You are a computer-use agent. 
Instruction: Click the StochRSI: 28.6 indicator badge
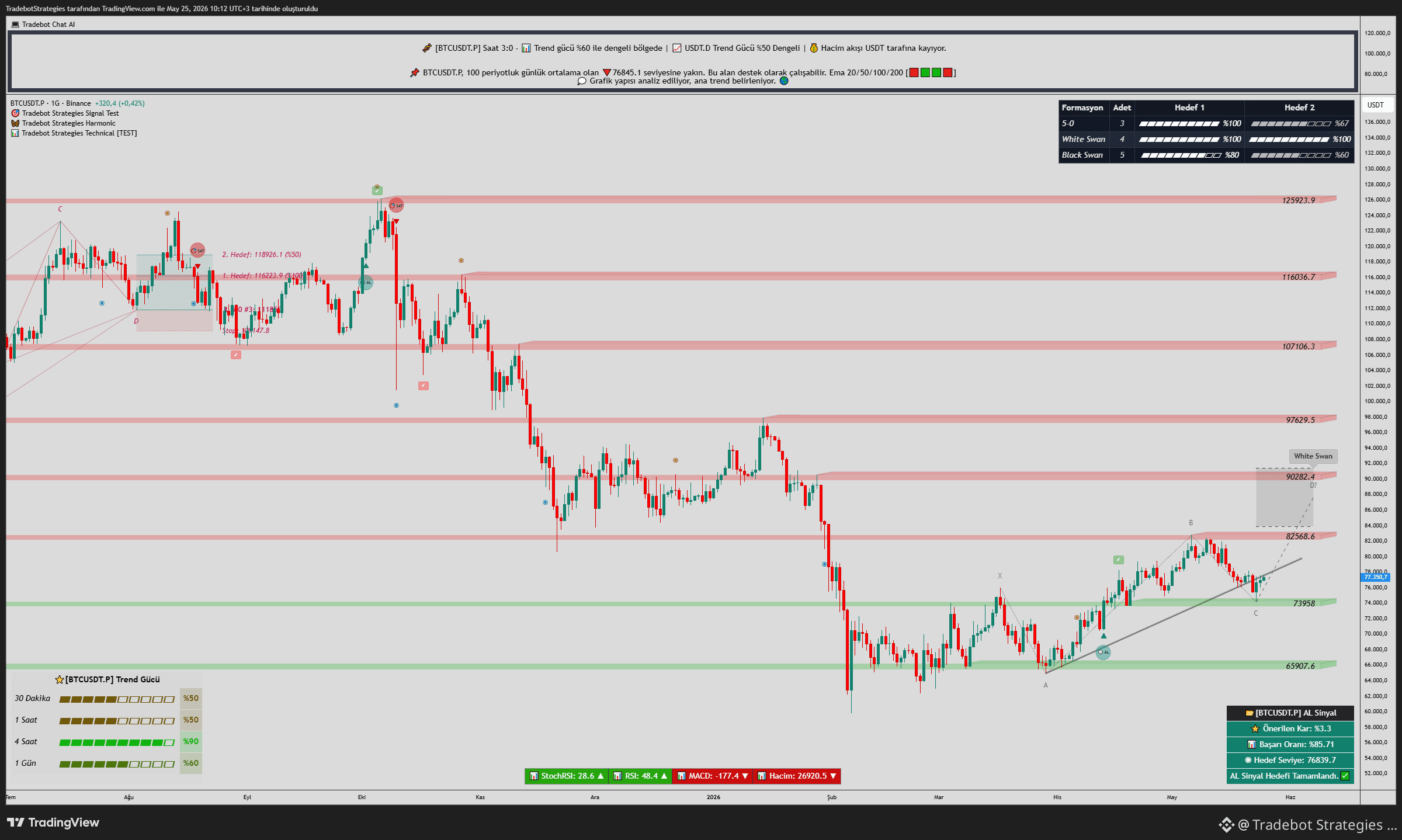pos(567,776)
